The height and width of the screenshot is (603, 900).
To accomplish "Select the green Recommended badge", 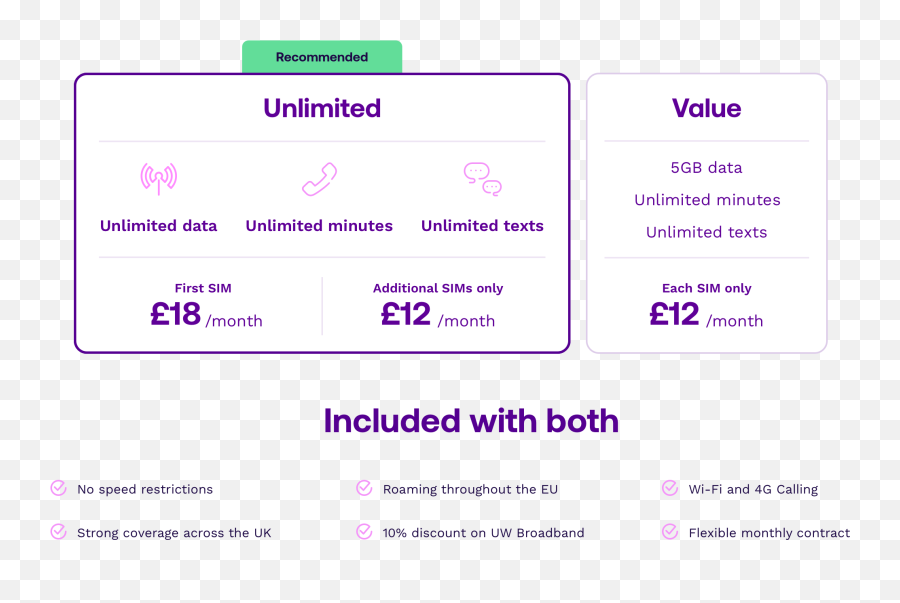I will point(322,57).
